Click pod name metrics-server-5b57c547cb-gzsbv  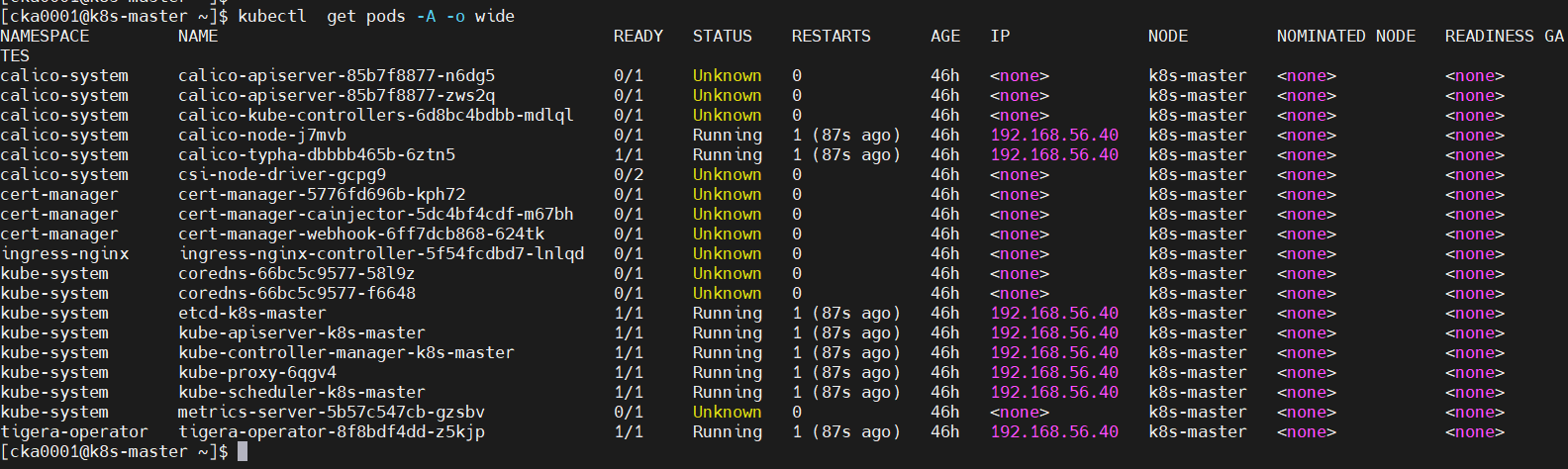pos(332,412)
